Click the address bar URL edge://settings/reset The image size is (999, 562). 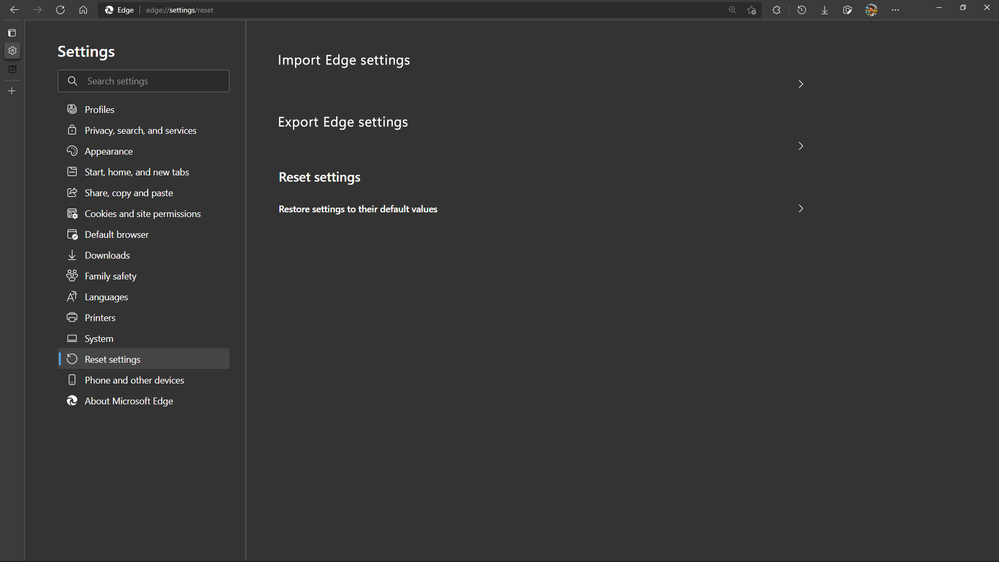click(180, 10)
